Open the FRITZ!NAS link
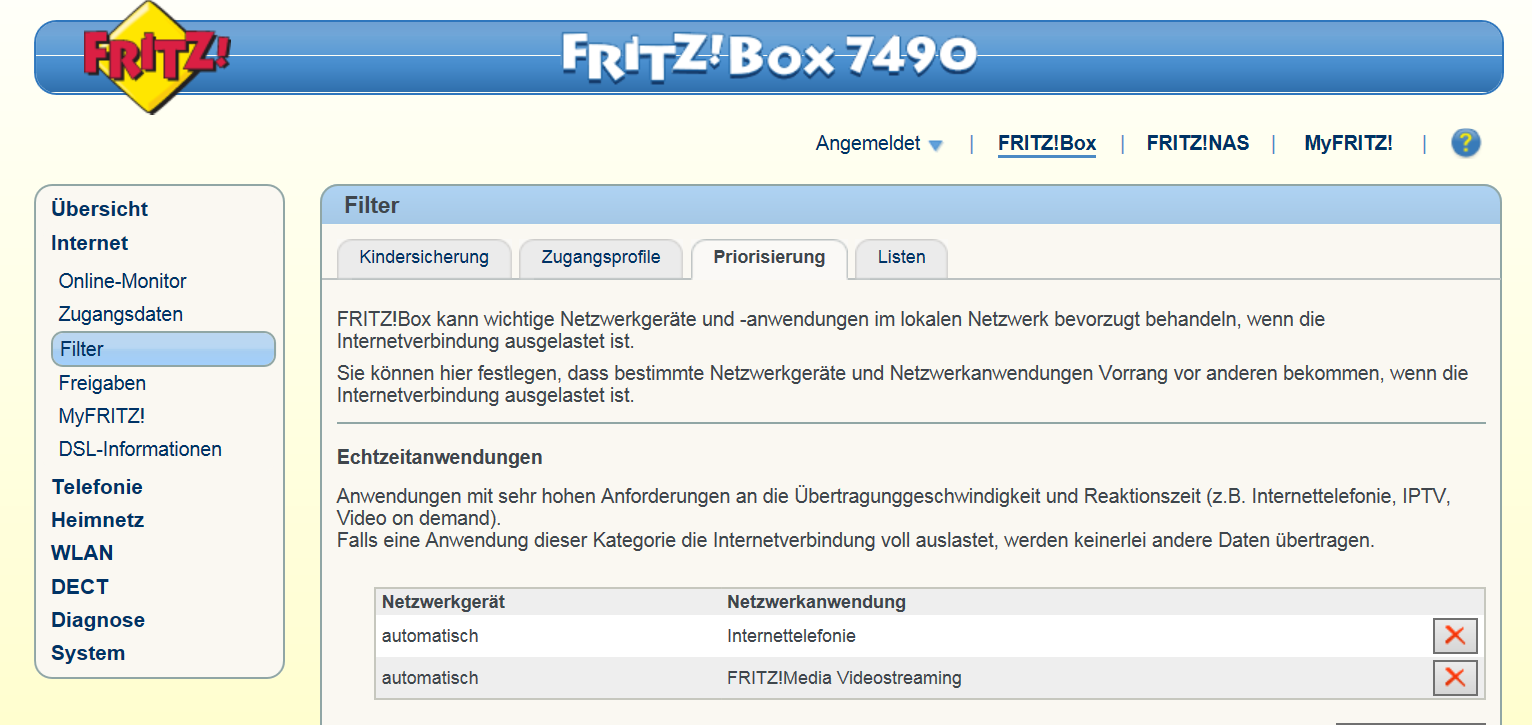 (x=1198, y=143)
